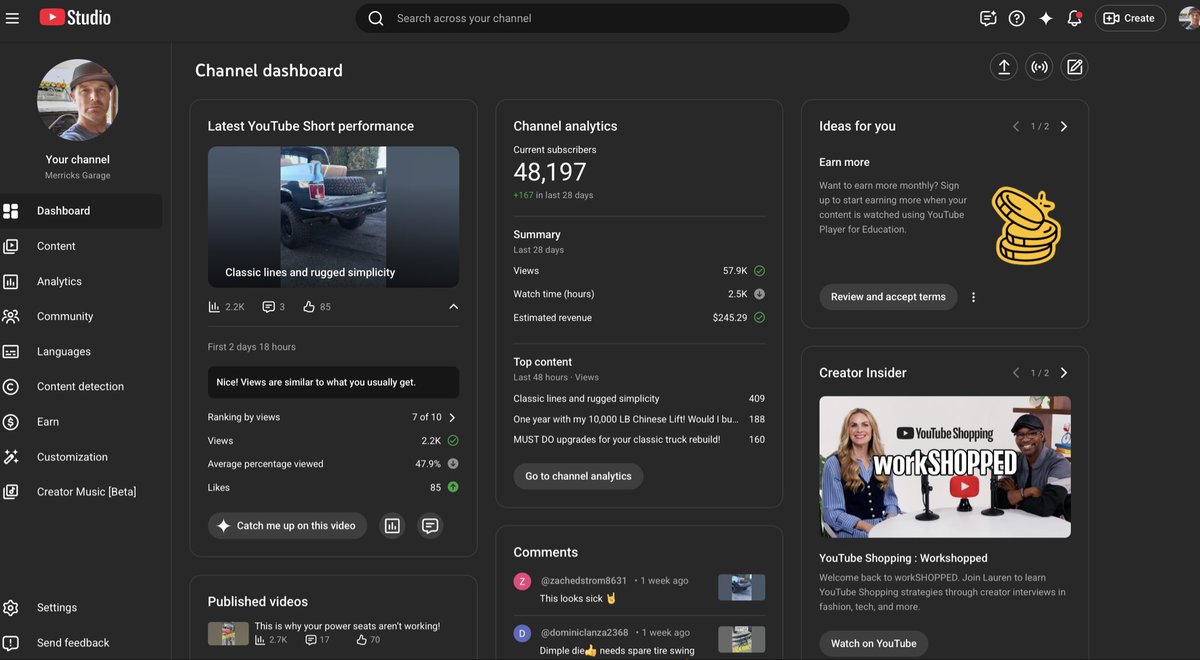
Task: Open One year with my 10,000 LB Chinese Lift
Action: [626, 419]
